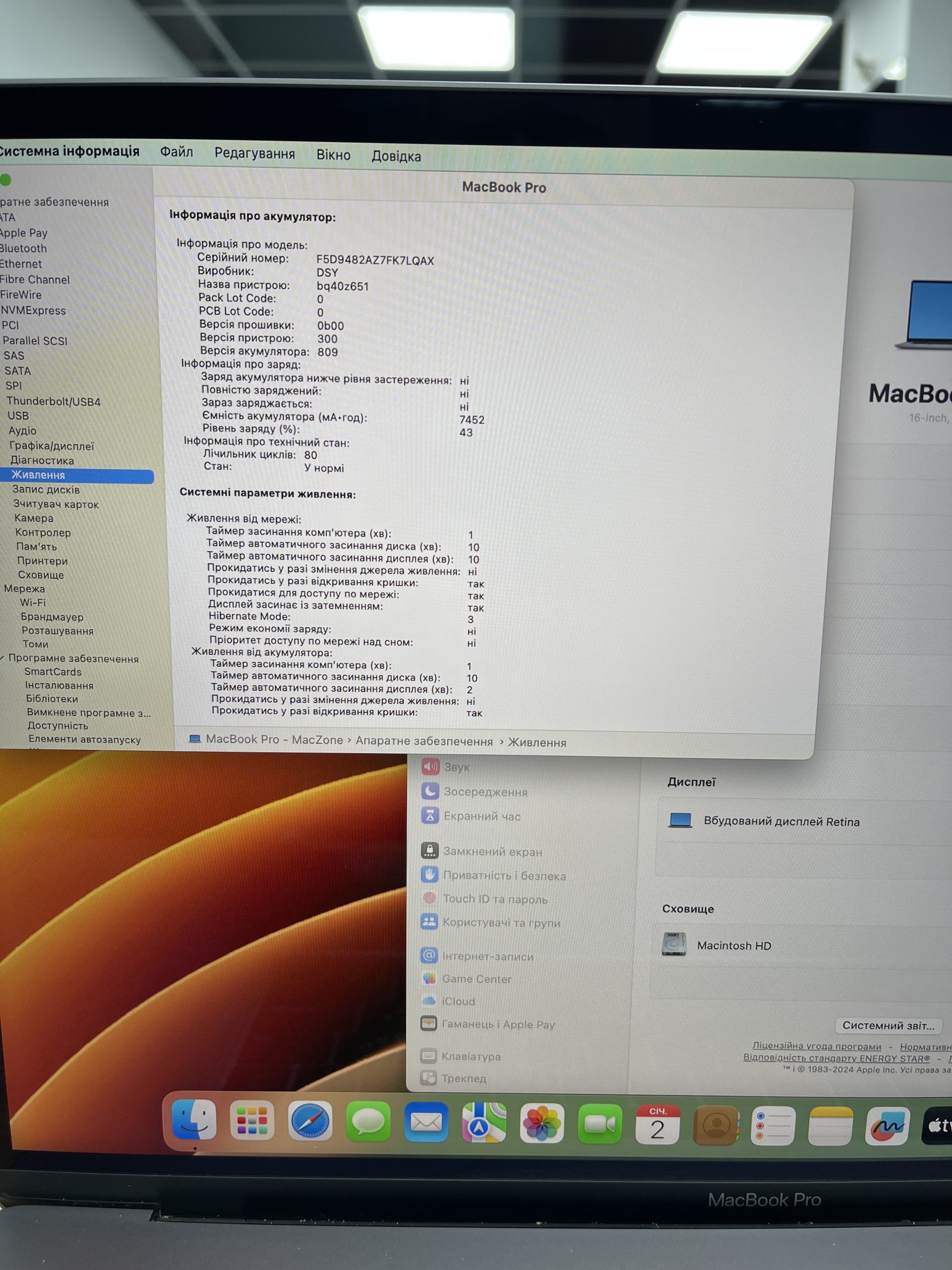The height and width of the screenshot is (1270, 952).
Task: Click Апаратне забезпечення in path bar
Action: tap(424, 741)
